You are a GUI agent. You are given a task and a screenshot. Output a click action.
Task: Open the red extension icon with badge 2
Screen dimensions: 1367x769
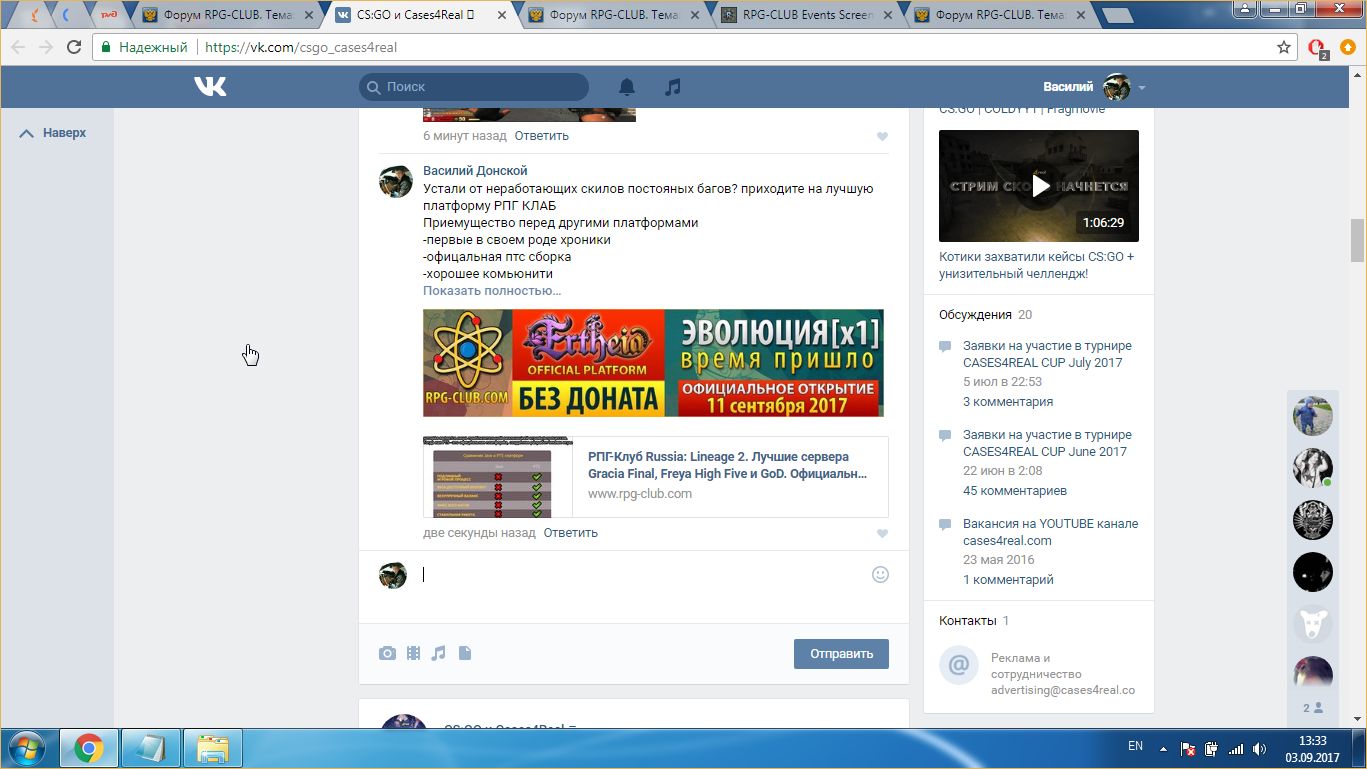[x=1317, y=48]
